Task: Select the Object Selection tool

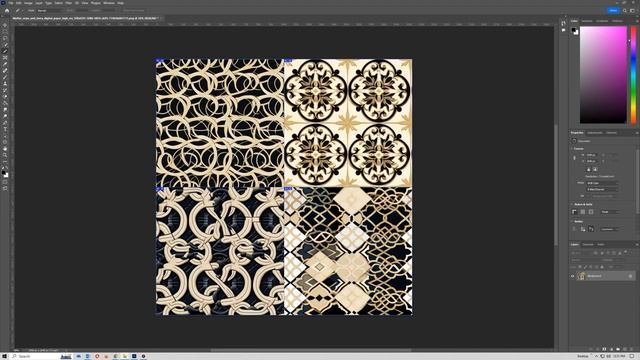Action: click(5, 44)
